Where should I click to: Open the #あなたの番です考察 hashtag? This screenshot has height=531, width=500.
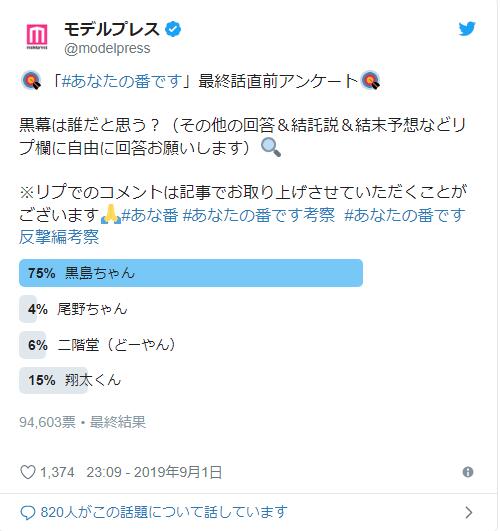point(259,215)
